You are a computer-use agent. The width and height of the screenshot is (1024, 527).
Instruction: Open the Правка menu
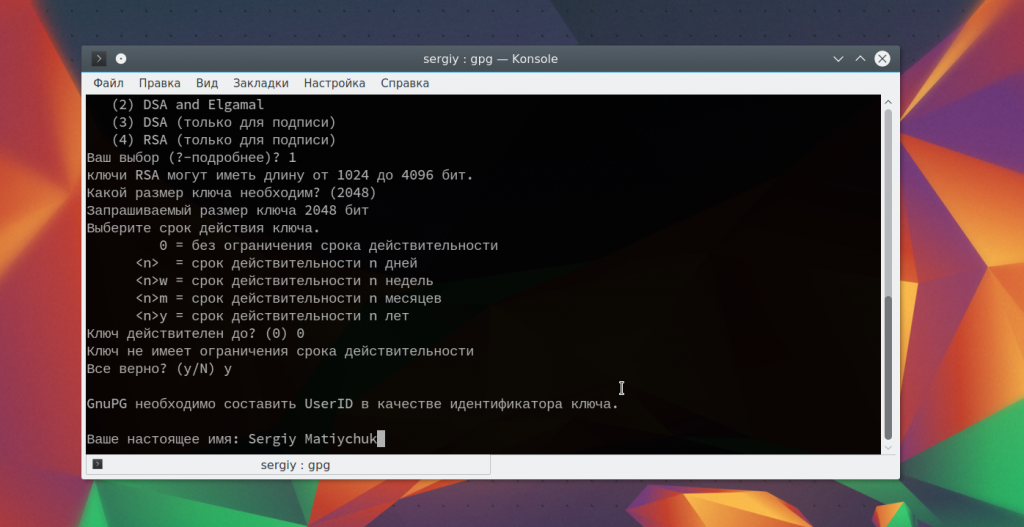(160, 83)
